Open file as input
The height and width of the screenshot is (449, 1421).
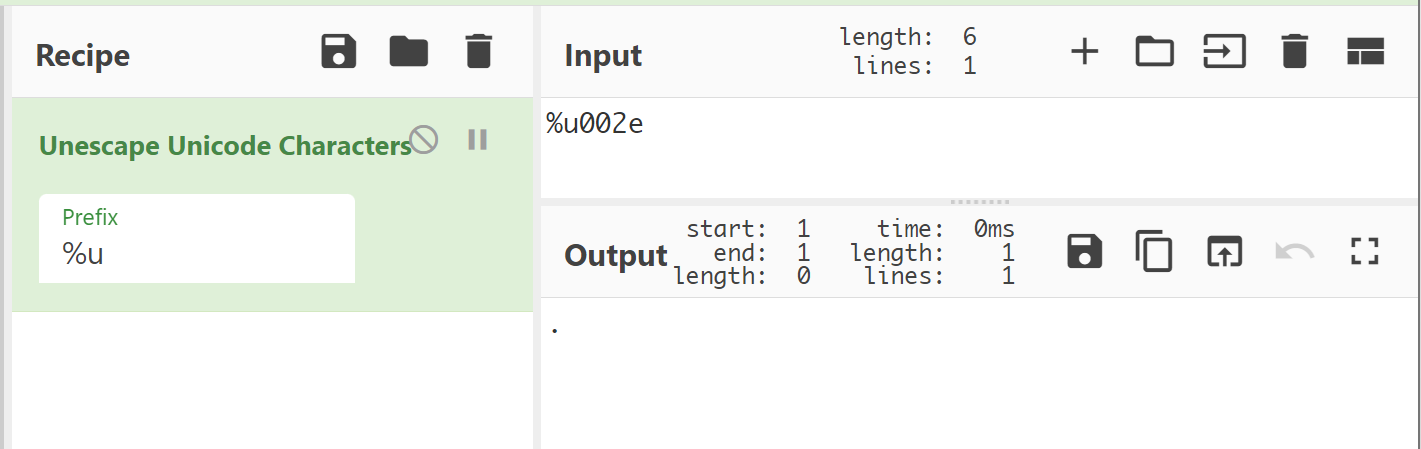coord(1224,52)
